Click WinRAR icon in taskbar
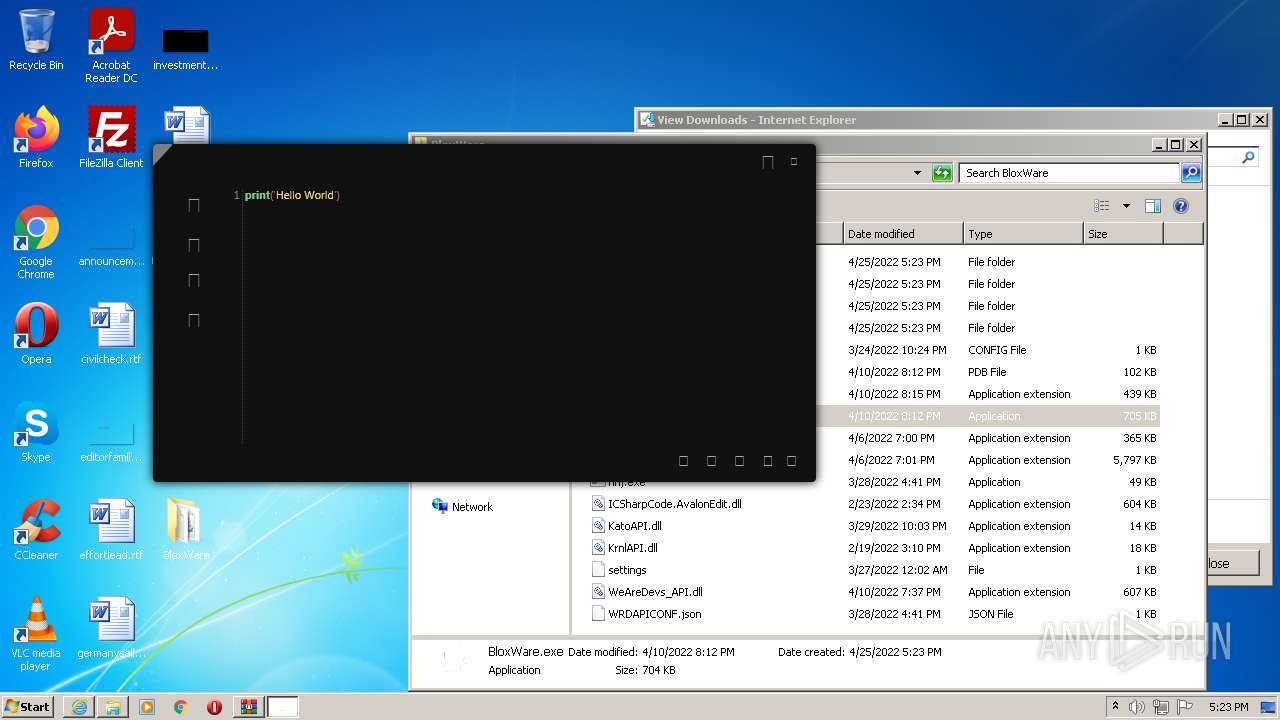The image size is (1280, 720). coord(248,707)
